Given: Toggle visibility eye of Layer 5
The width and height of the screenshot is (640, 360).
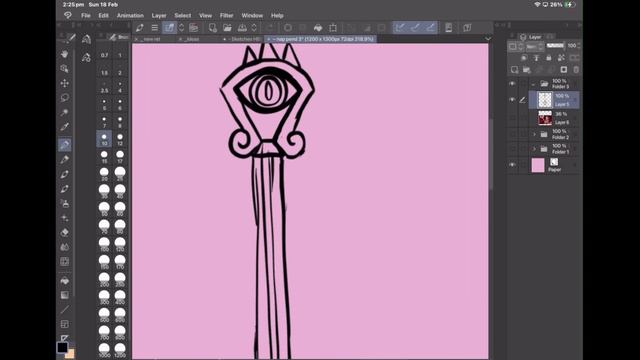Looking at the screenshot, I should tap(512, 100).
